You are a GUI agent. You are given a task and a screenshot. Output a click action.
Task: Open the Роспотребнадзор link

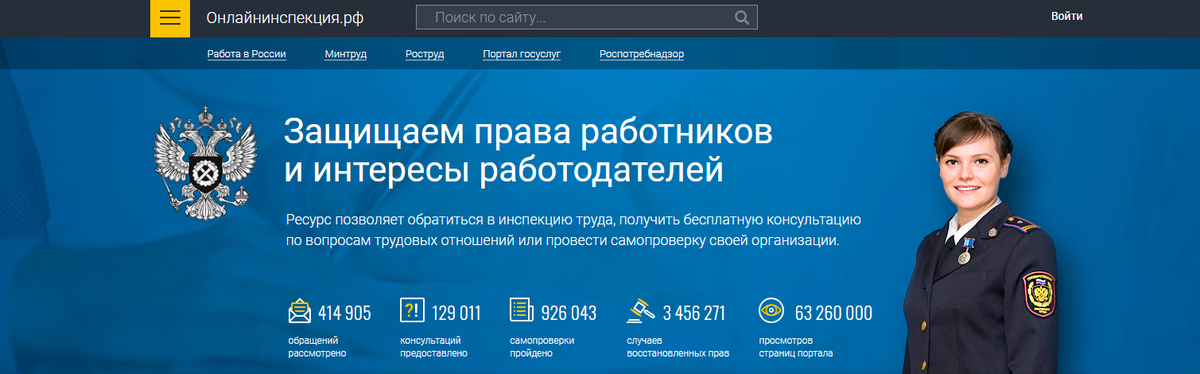click(x=642, y=54)
